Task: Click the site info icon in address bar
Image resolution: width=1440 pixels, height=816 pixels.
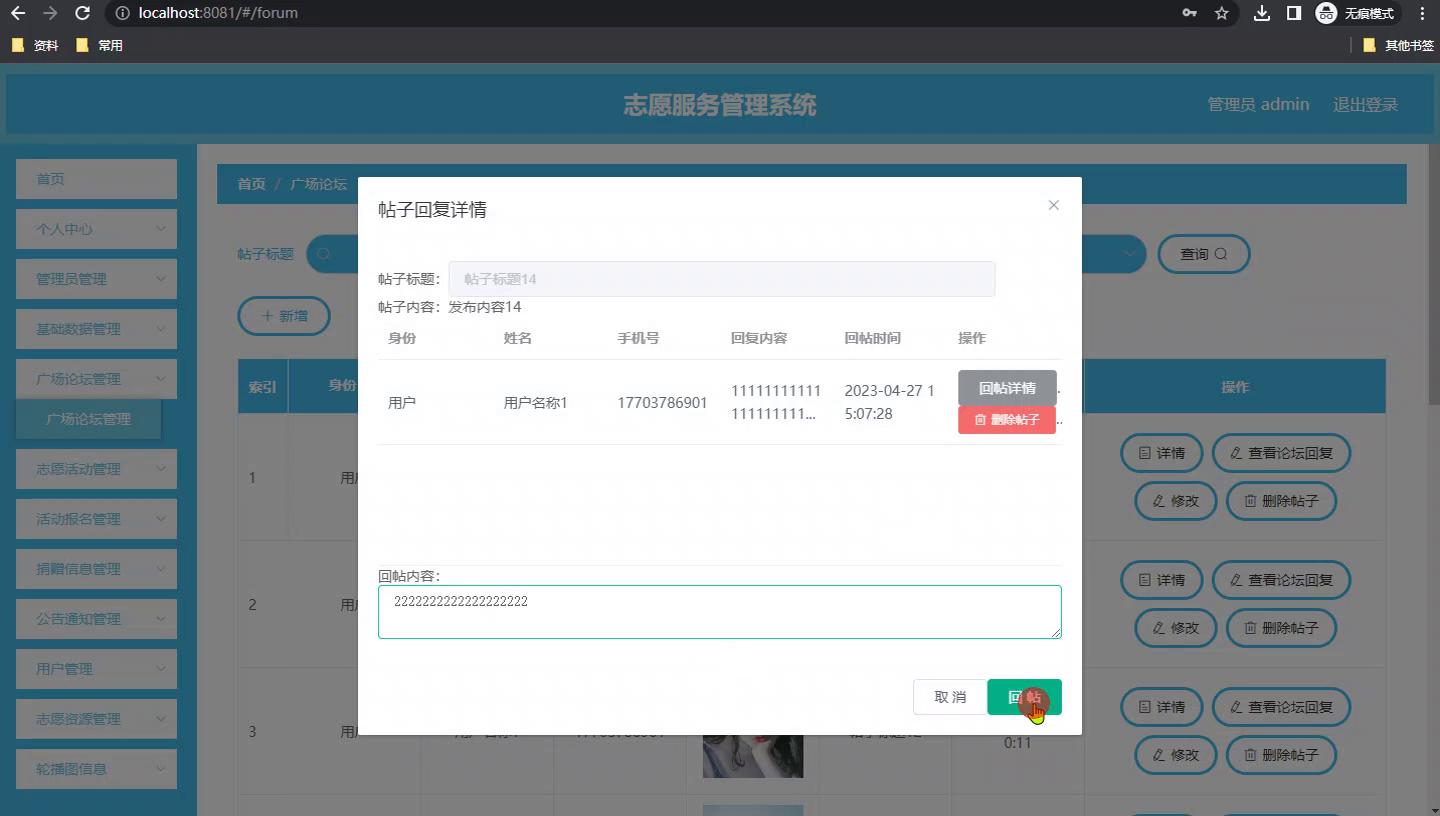Action: click(122, 13)
